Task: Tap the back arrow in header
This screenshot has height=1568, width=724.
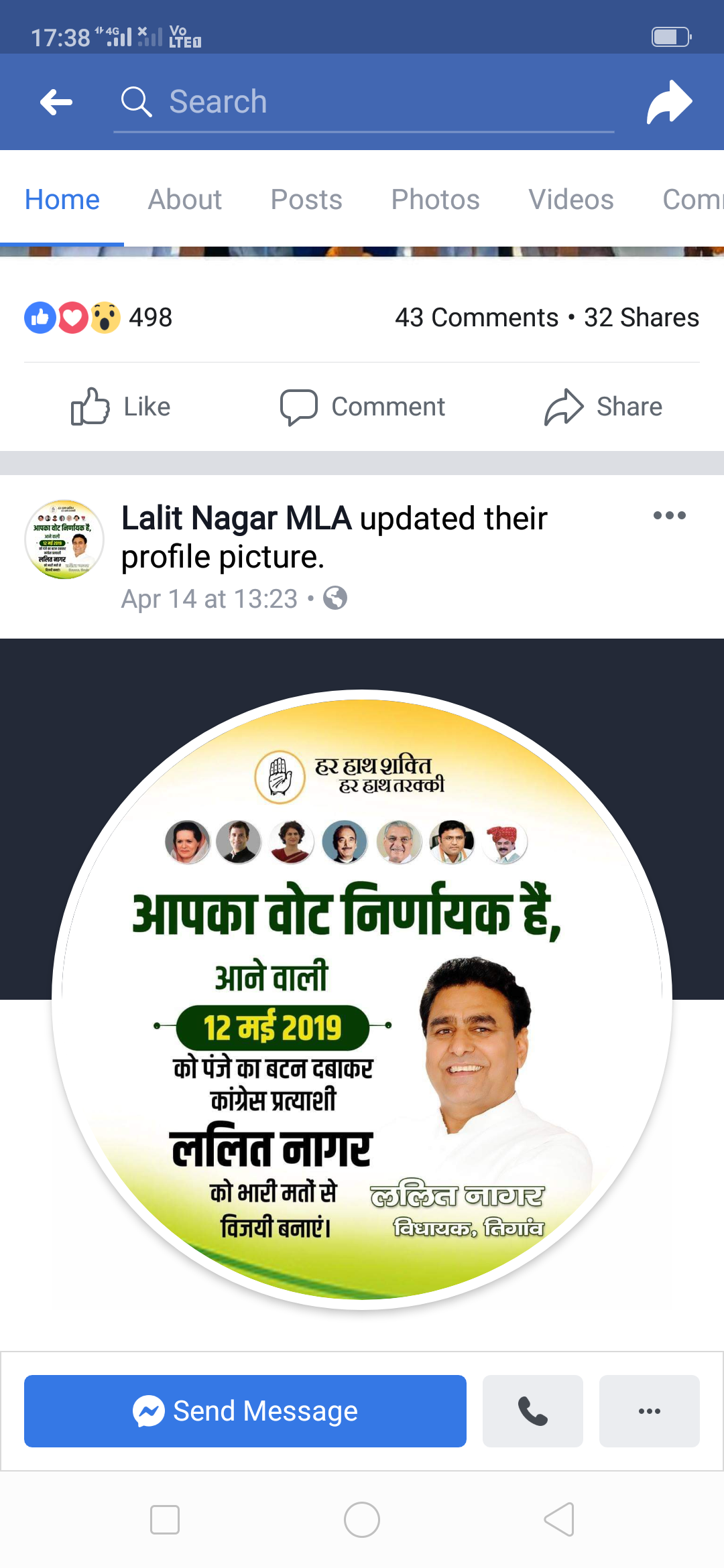Action: coord(56,103)
